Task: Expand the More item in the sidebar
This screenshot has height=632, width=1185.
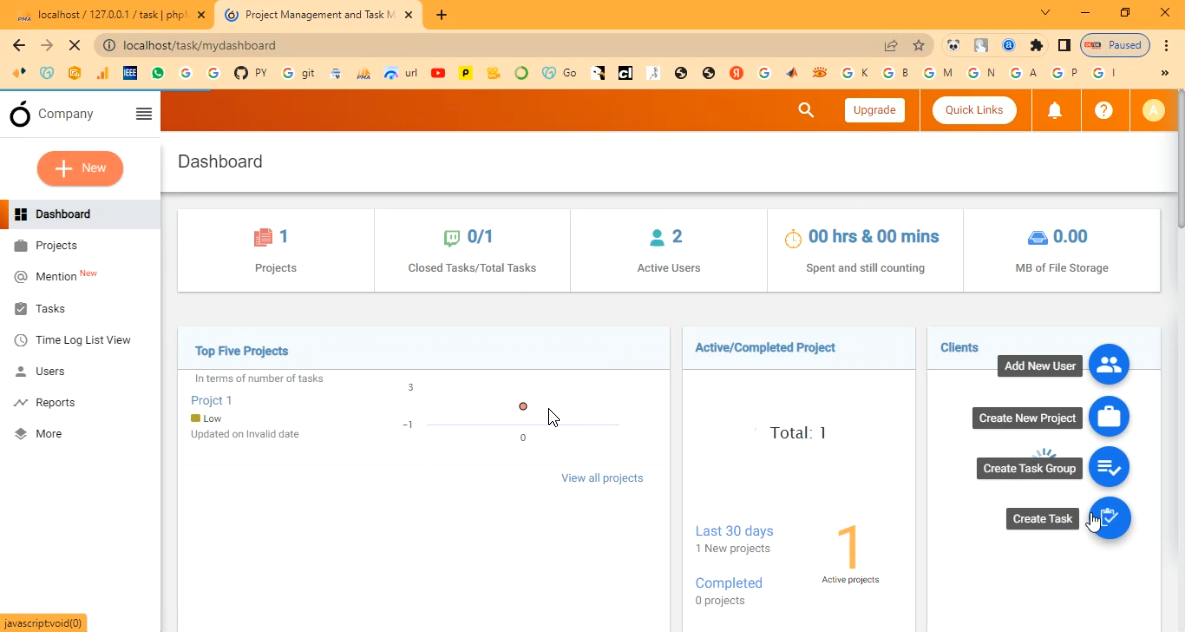Action: click(80, 434)
